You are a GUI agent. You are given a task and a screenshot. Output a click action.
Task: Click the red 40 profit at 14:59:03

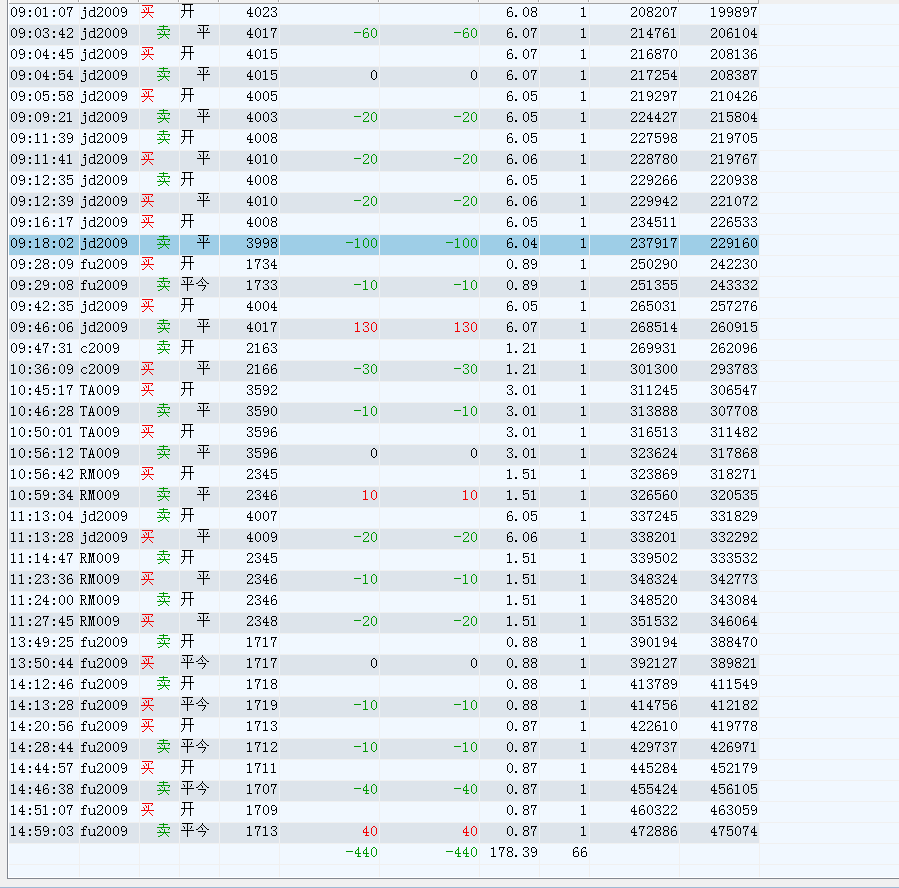click(x=369, y=832)
